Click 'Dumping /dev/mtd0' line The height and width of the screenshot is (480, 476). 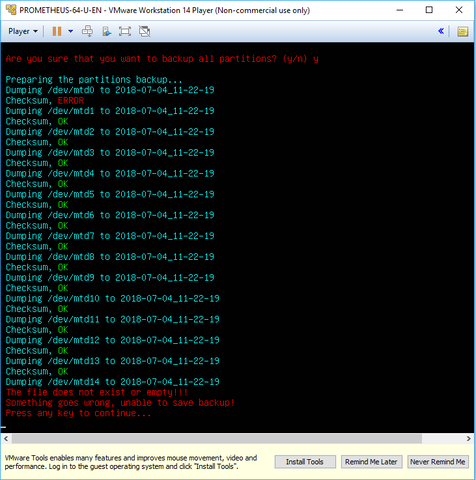tap(110, 90)
